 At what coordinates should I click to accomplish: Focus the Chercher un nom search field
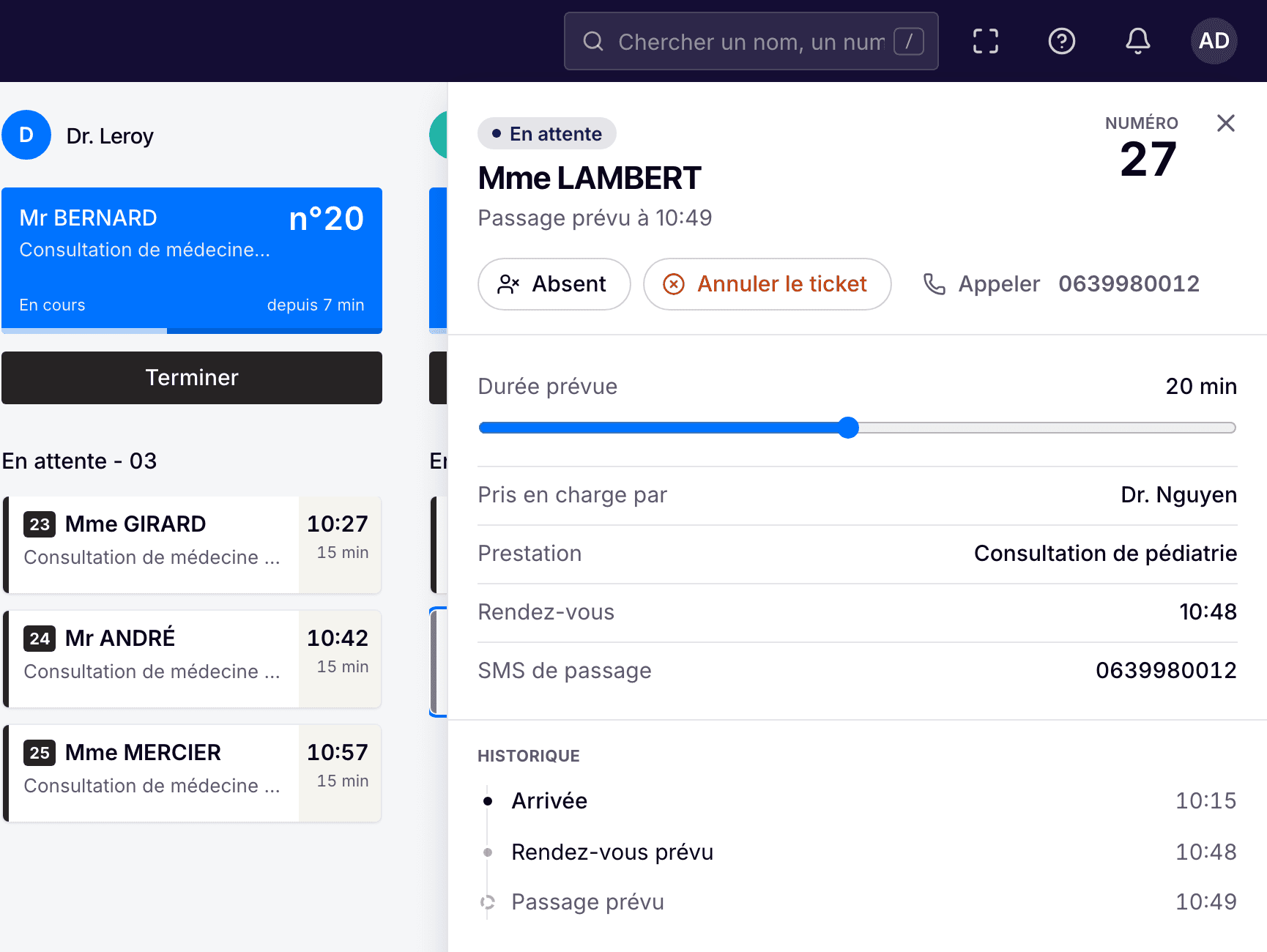pos(751,42)
